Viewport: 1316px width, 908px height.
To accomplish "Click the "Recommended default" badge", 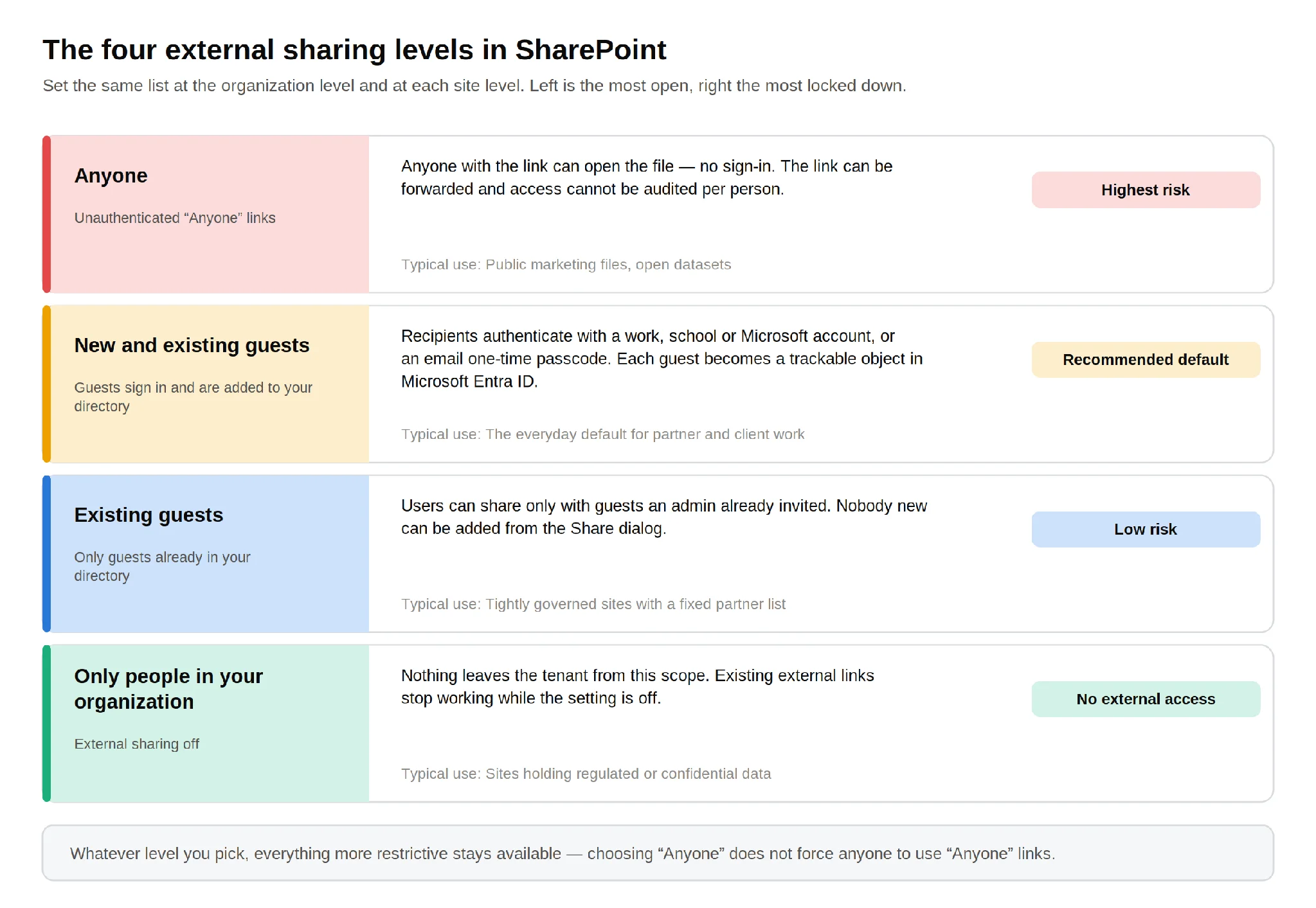I will 1146,359.
